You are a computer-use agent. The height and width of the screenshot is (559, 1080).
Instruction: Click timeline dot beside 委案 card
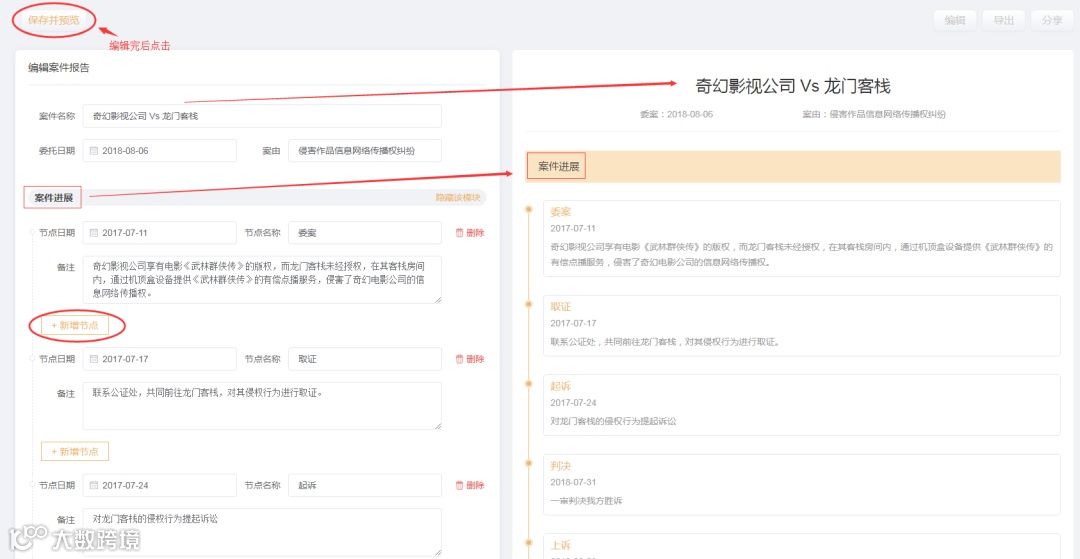528,209
